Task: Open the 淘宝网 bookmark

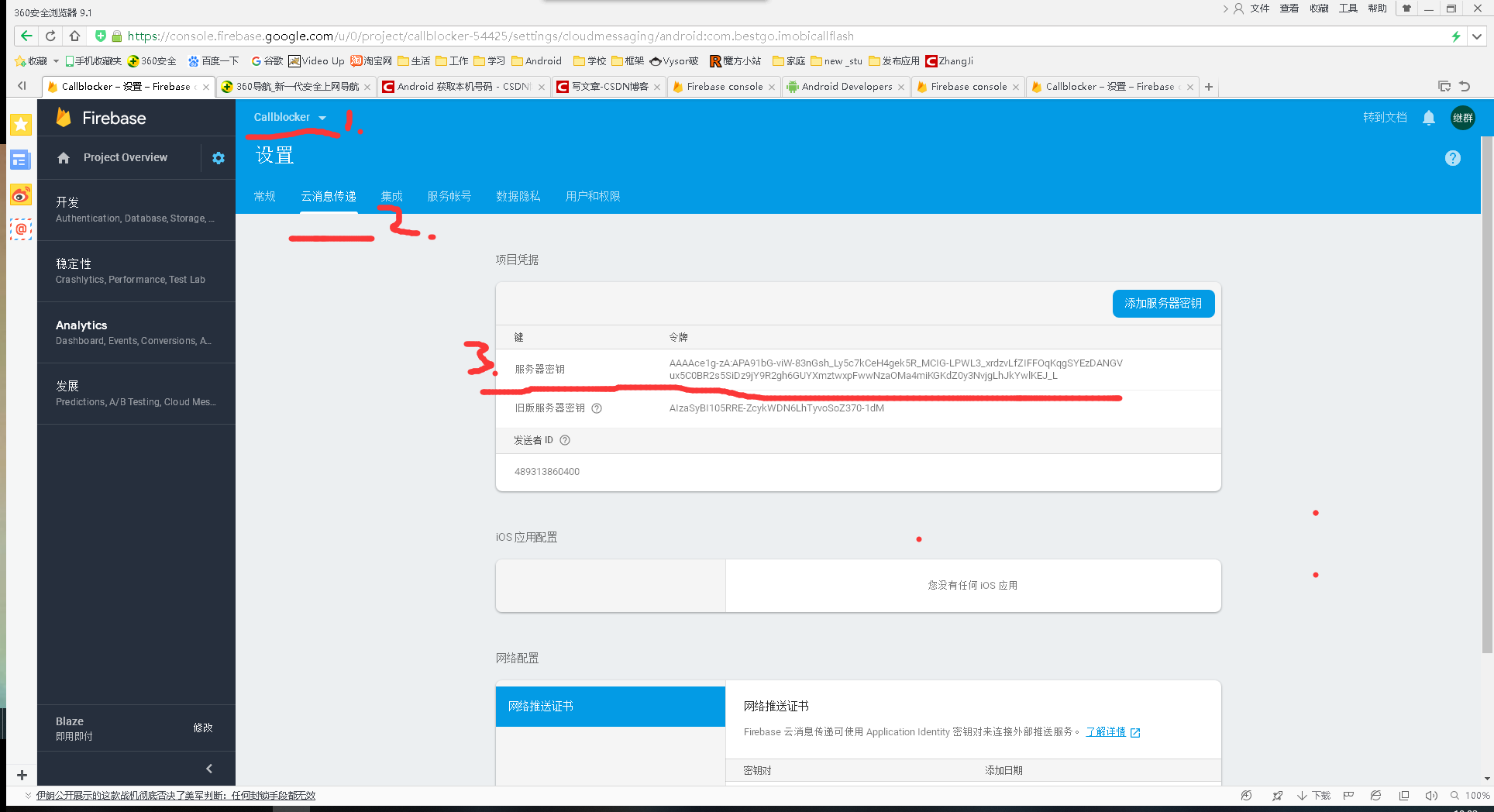Action: [371, 61]
